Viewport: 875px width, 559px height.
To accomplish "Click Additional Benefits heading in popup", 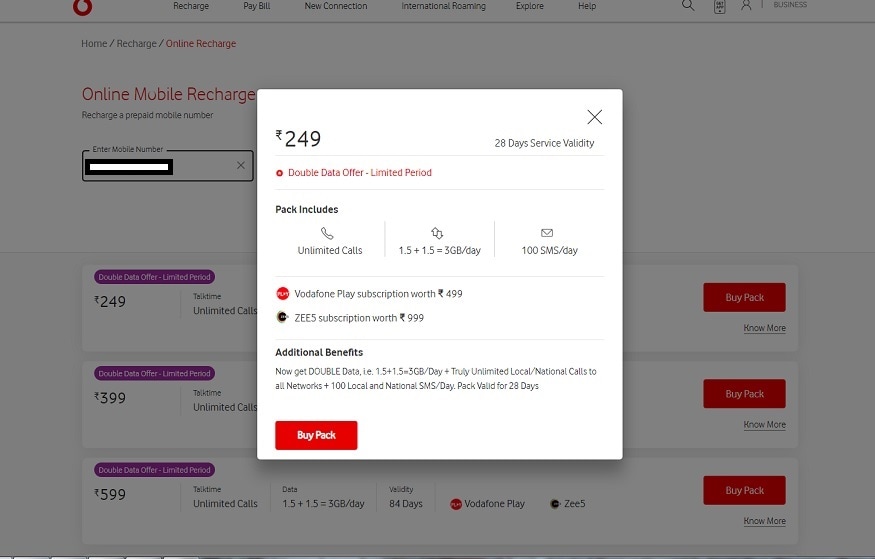I will pos(319,353).
